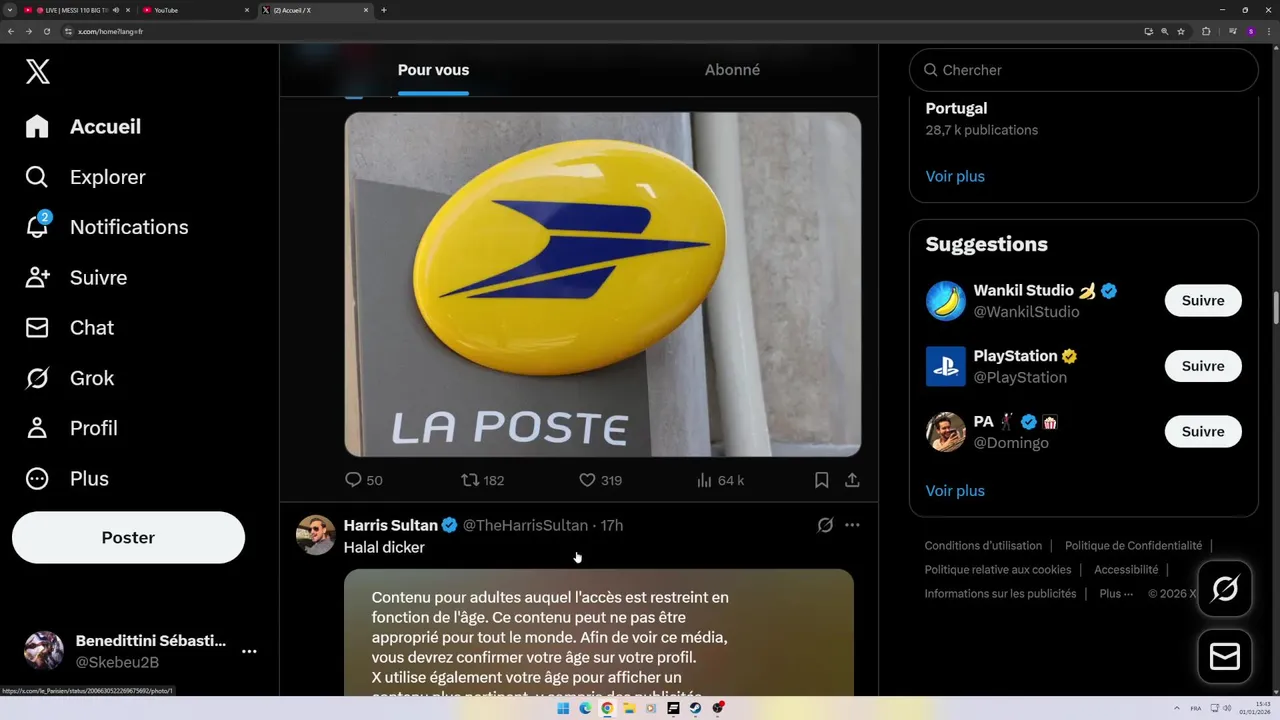Open Harris Sultan's profile name

(391, 525)
